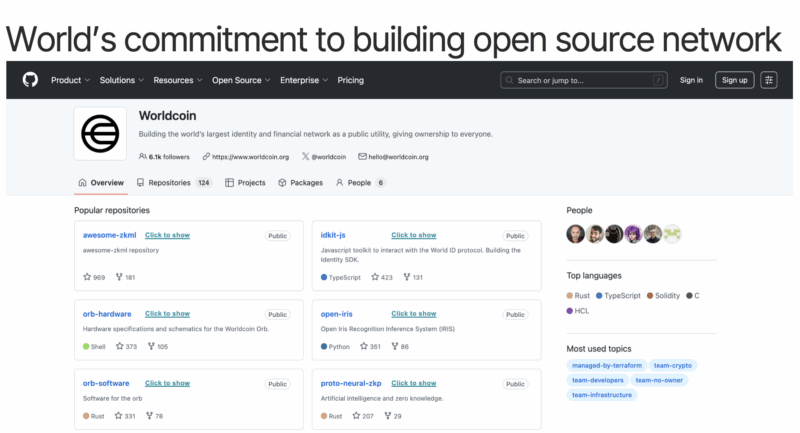
Task: Expand the Enterprise menu
Action: [x=304, y=80]
